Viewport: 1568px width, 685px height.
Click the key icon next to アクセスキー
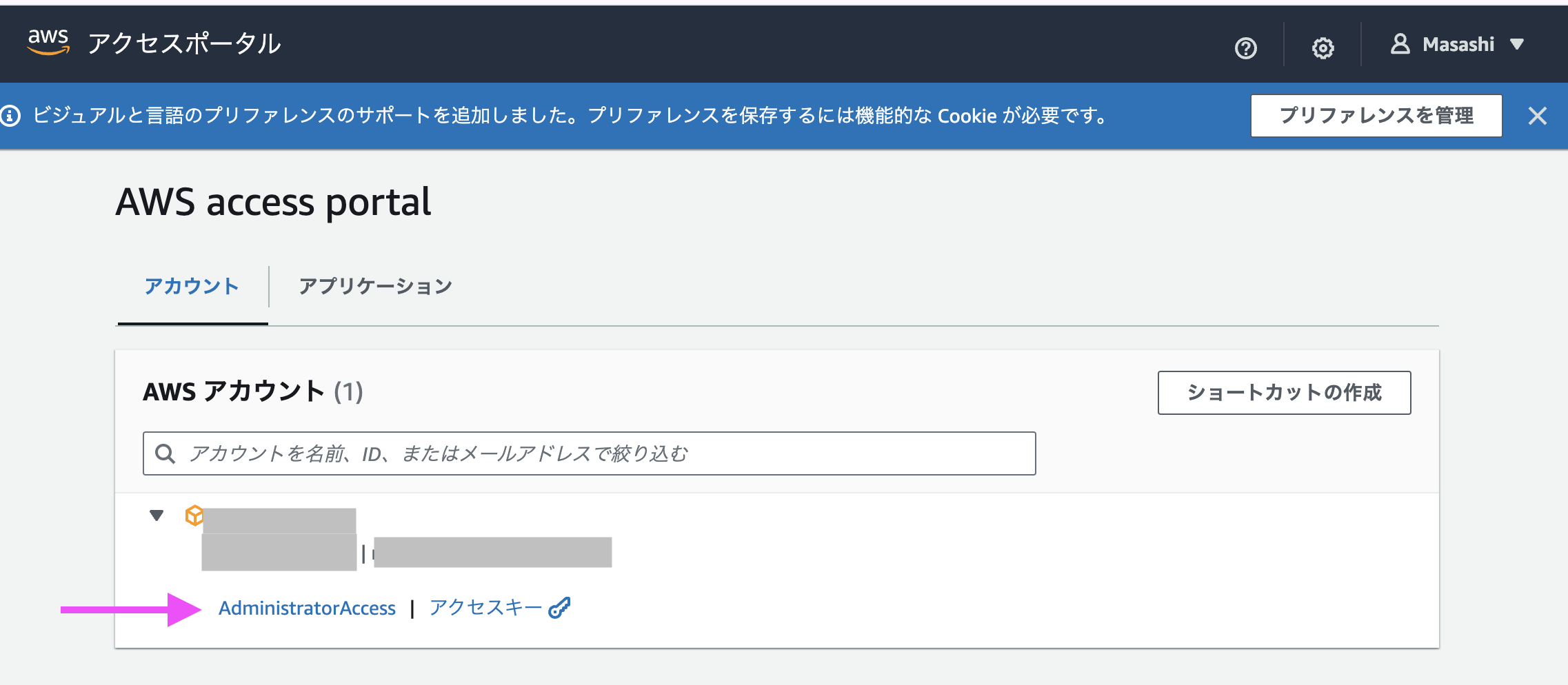point(559,608)
